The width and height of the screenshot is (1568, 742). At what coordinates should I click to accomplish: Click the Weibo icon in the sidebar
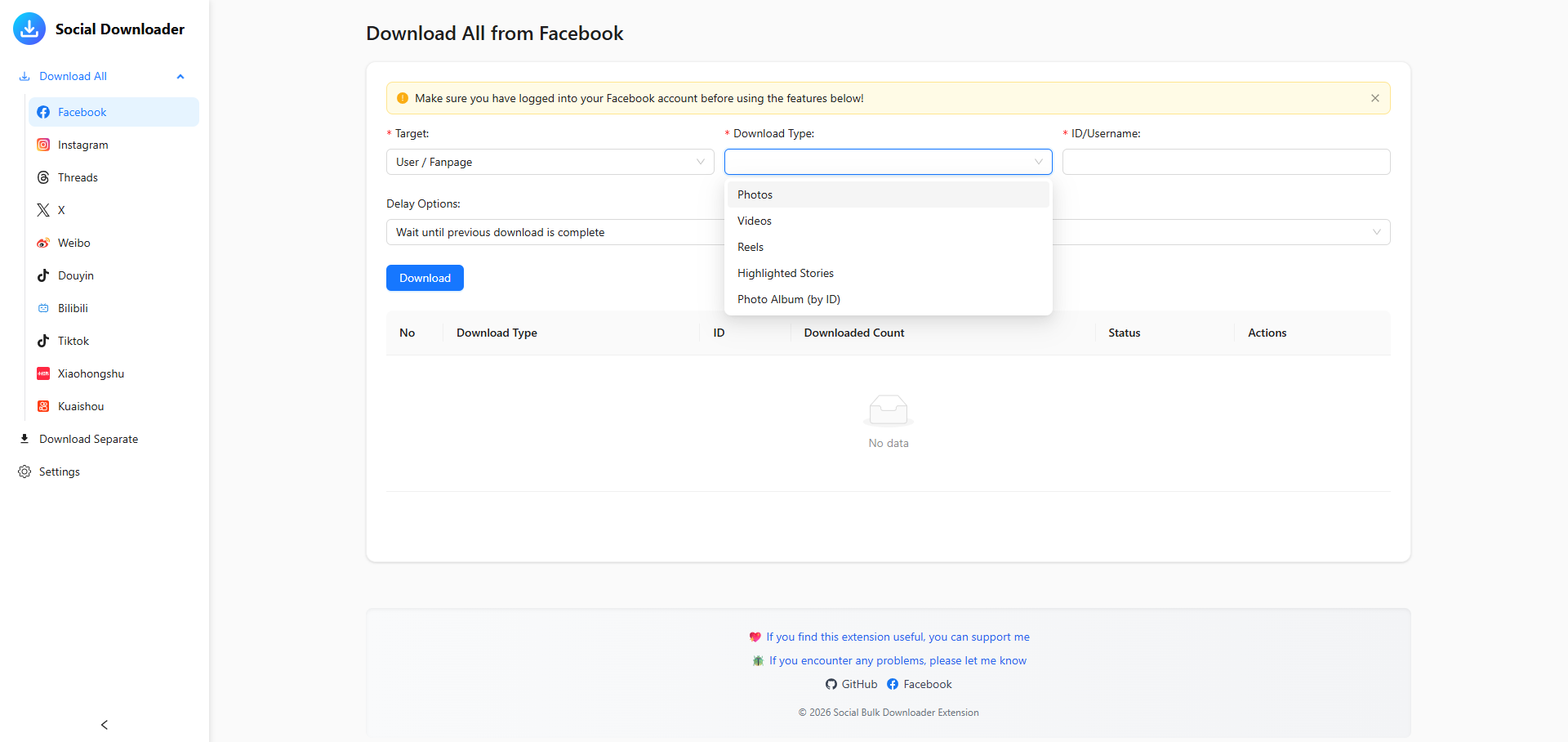tap(43, 243)
